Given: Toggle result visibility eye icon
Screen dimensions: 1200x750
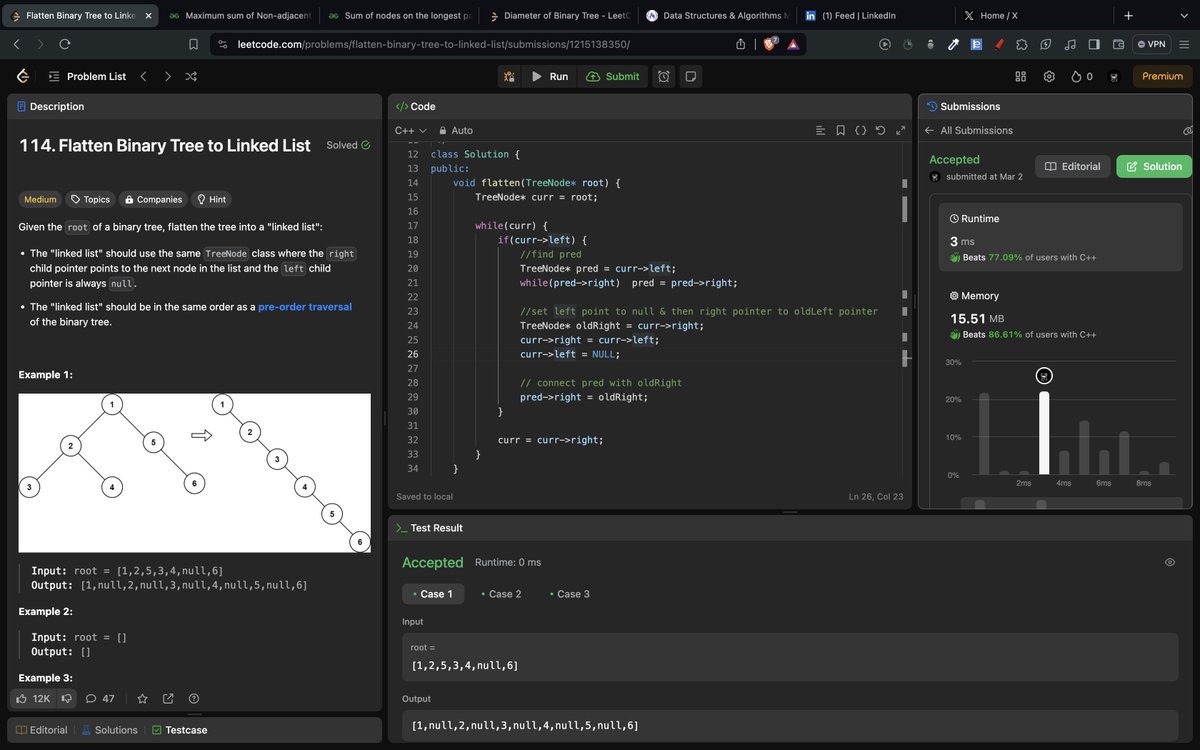Looking at the screenshot, I should tap(1170, 562).
